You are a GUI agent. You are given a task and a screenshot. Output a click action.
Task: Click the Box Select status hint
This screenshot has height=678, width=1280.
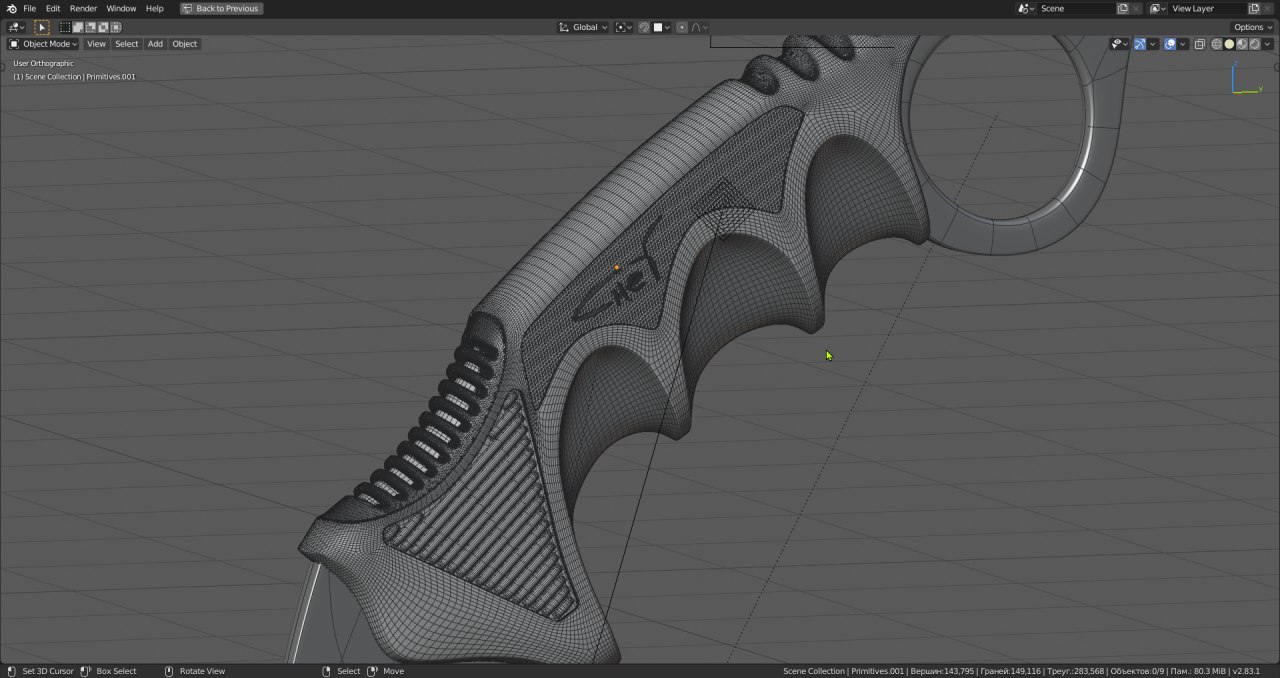pos(108,671)
